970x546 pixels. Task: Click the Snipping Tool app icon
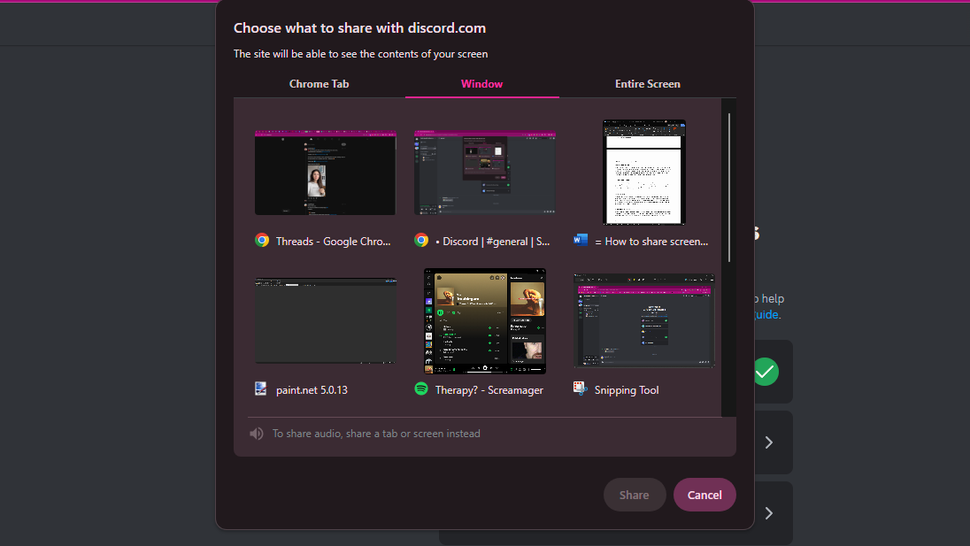(580, 388)
